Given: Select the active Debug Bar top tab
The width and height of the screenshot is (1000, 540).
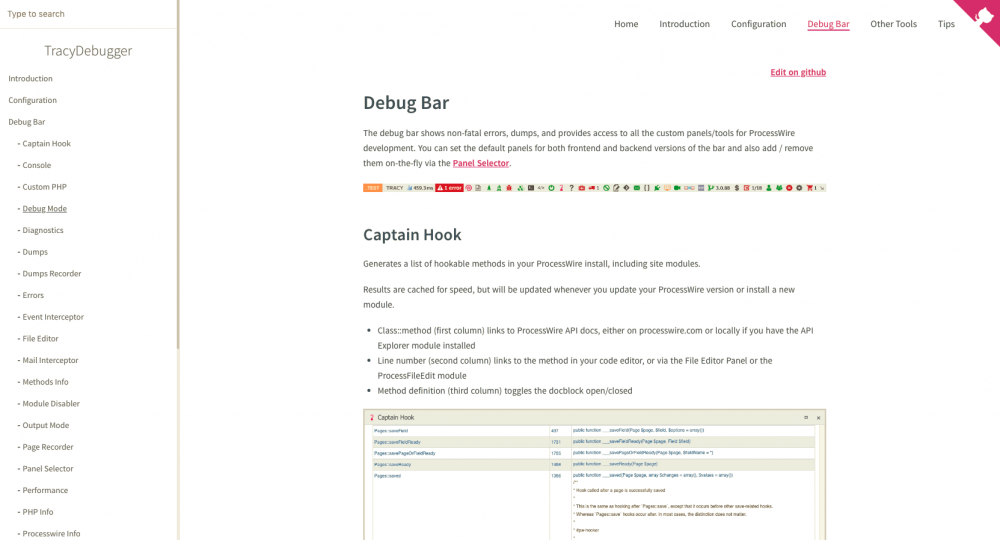Looking at the screenshot, I should (x=828, y=24).
